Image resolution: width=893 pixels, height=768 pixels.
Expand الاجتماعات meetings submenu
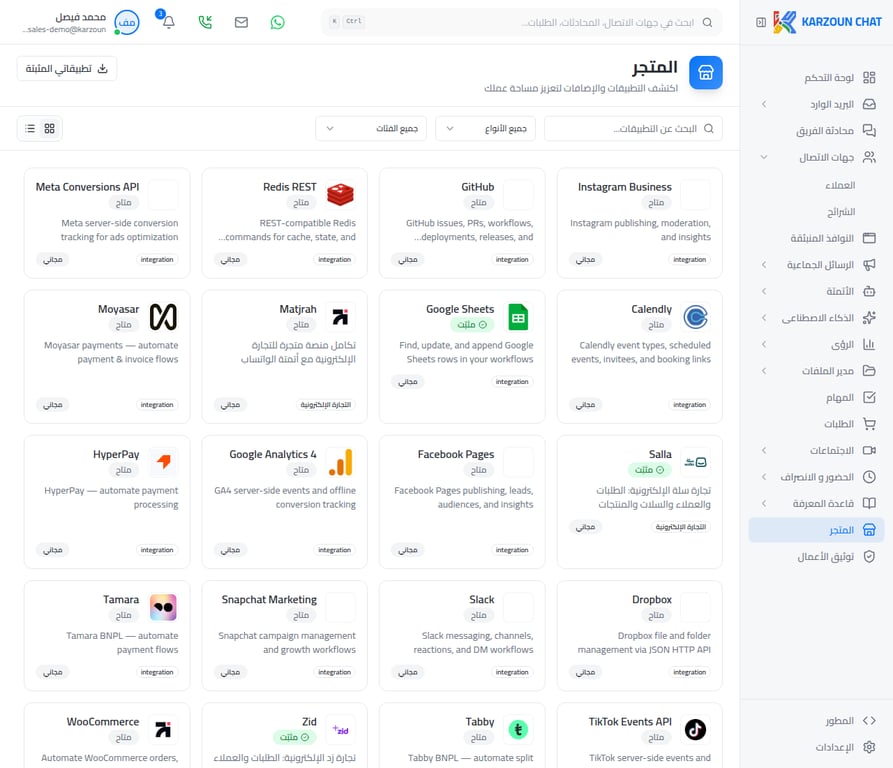click(x=764, y=450)
